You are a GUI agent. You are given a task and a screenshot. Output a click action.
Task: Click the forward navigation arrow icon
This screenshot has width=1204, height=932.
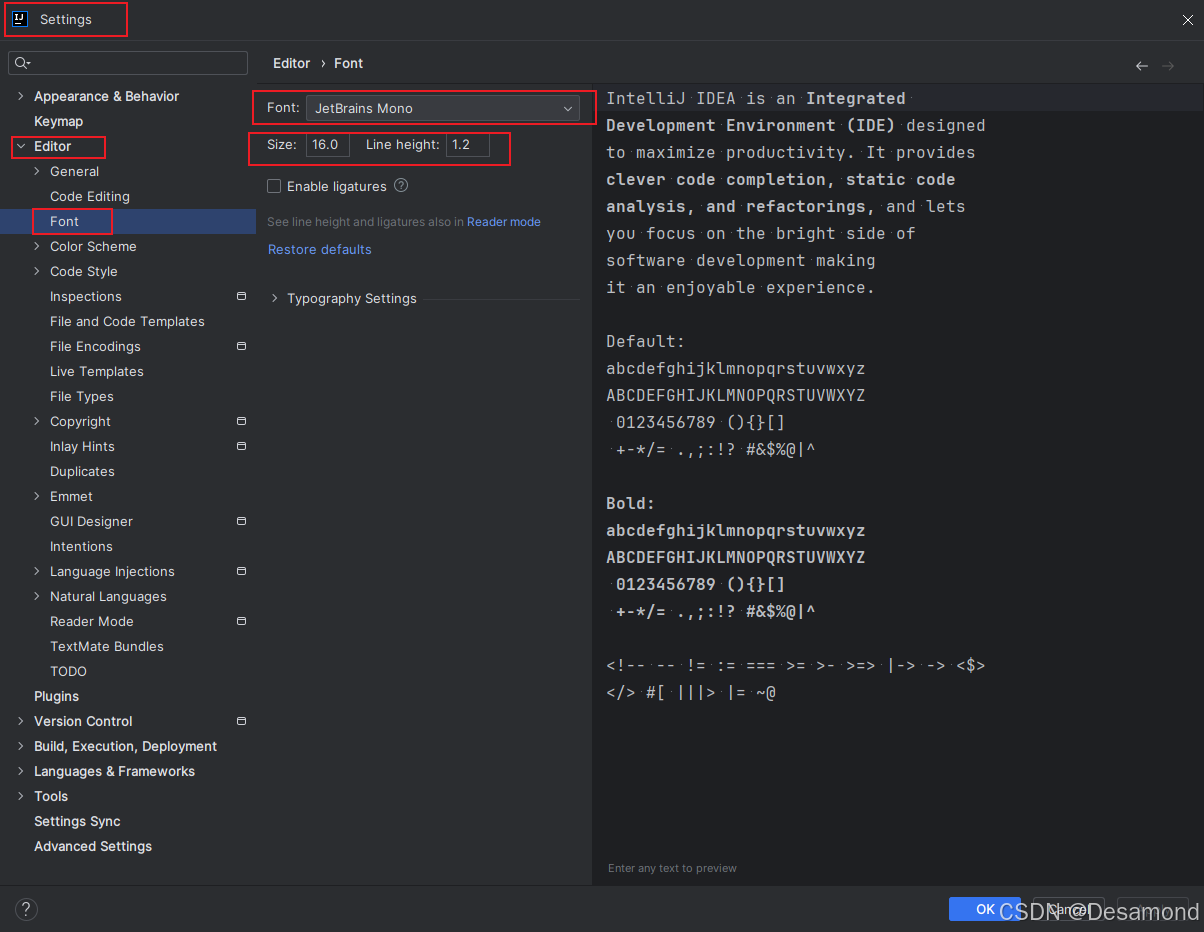(x=1168, y=66)
